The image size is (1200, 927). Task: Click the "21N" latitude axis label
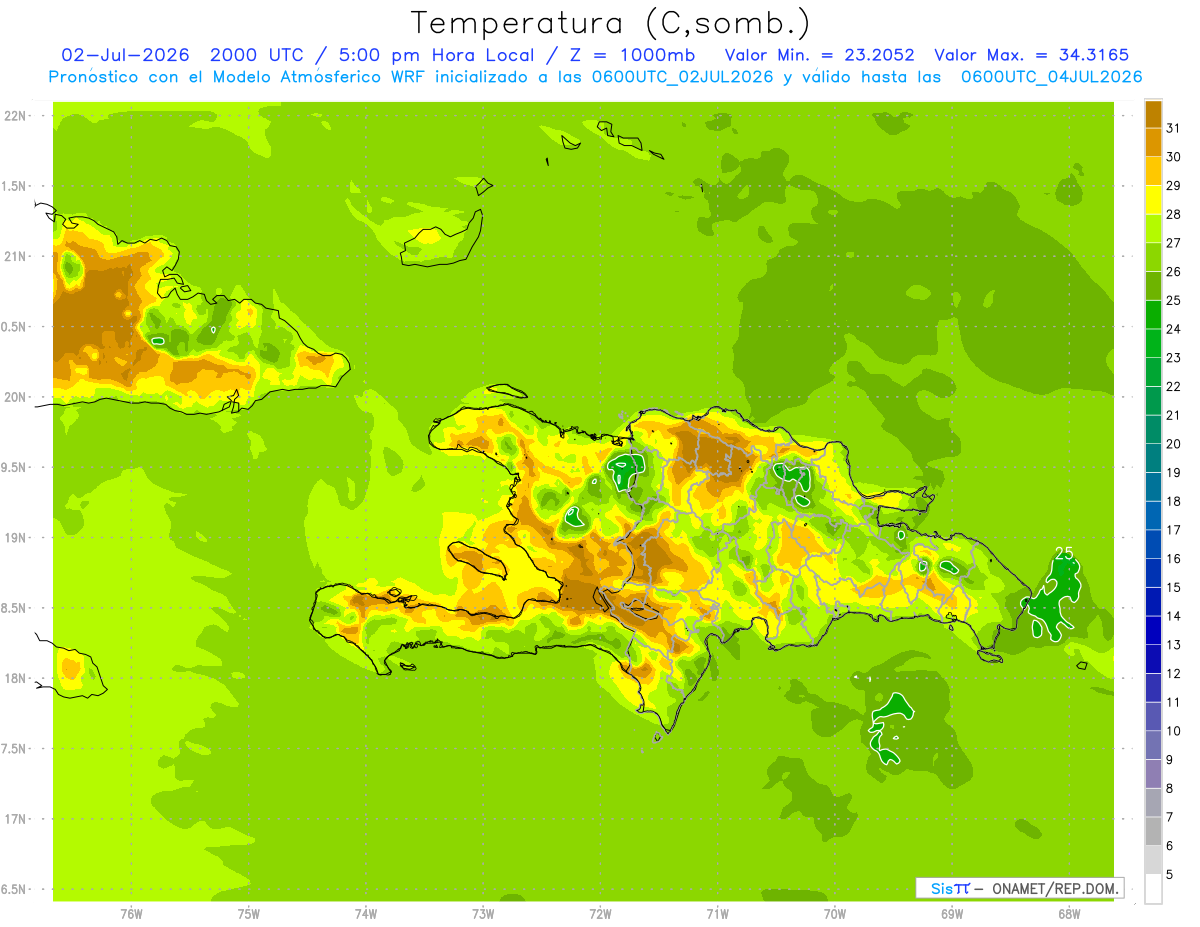coord(17,256)
